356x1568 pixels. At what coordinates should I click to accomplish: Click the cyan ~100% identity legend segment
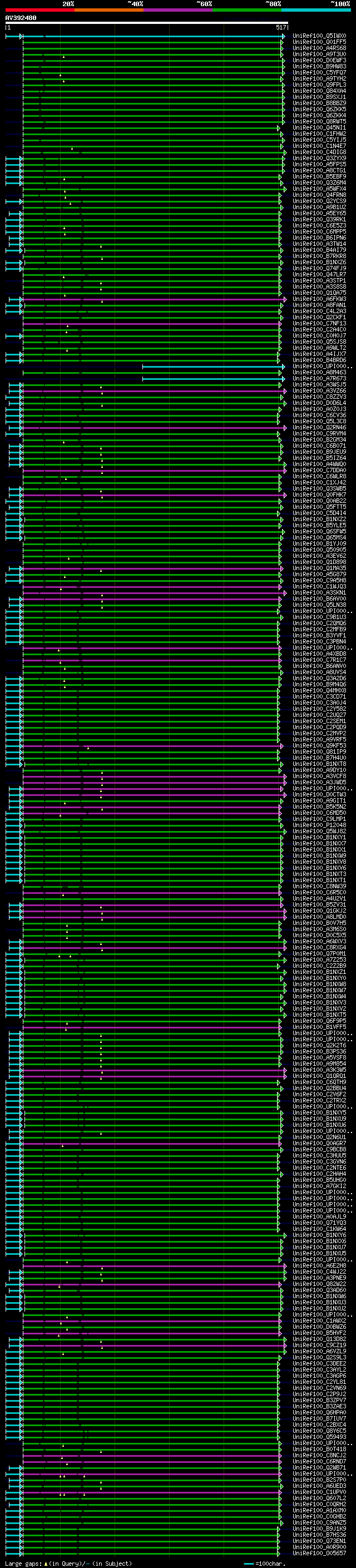tap(316, 10)
